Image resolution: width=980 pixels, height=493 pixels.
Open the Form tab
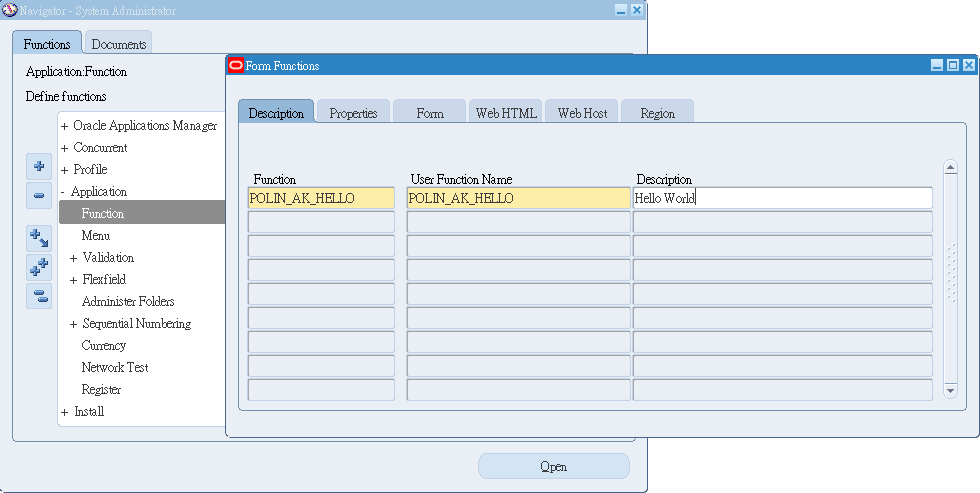pyautogui.click(x=430, y=112)
